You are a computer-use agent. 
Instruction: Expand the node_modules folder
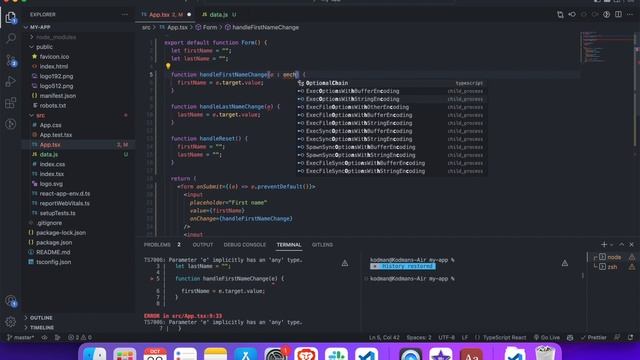point(56,37)
